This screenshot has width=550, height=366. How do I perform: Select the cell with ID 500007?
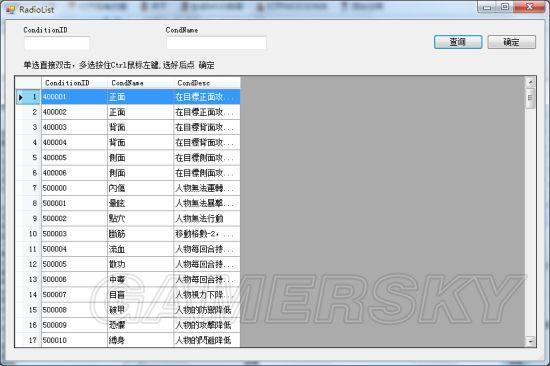[x=74, y=294]
